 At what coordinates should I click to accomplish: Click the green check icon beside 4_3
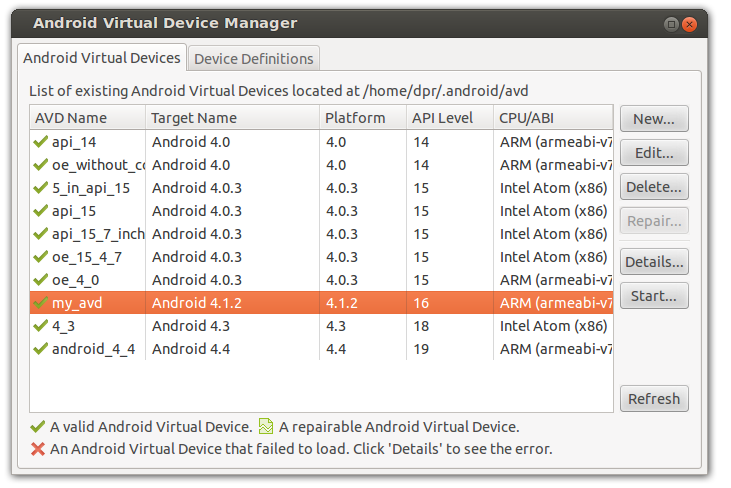pyautogui.click(x=41, y=325)
